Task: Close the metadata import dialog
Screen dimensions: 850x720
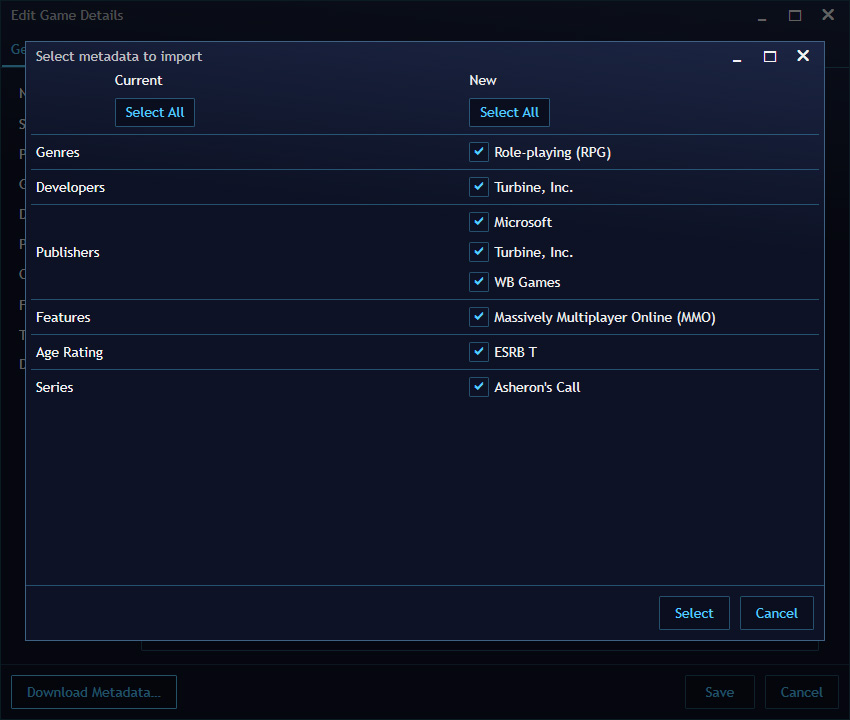Action: [803, 57]
